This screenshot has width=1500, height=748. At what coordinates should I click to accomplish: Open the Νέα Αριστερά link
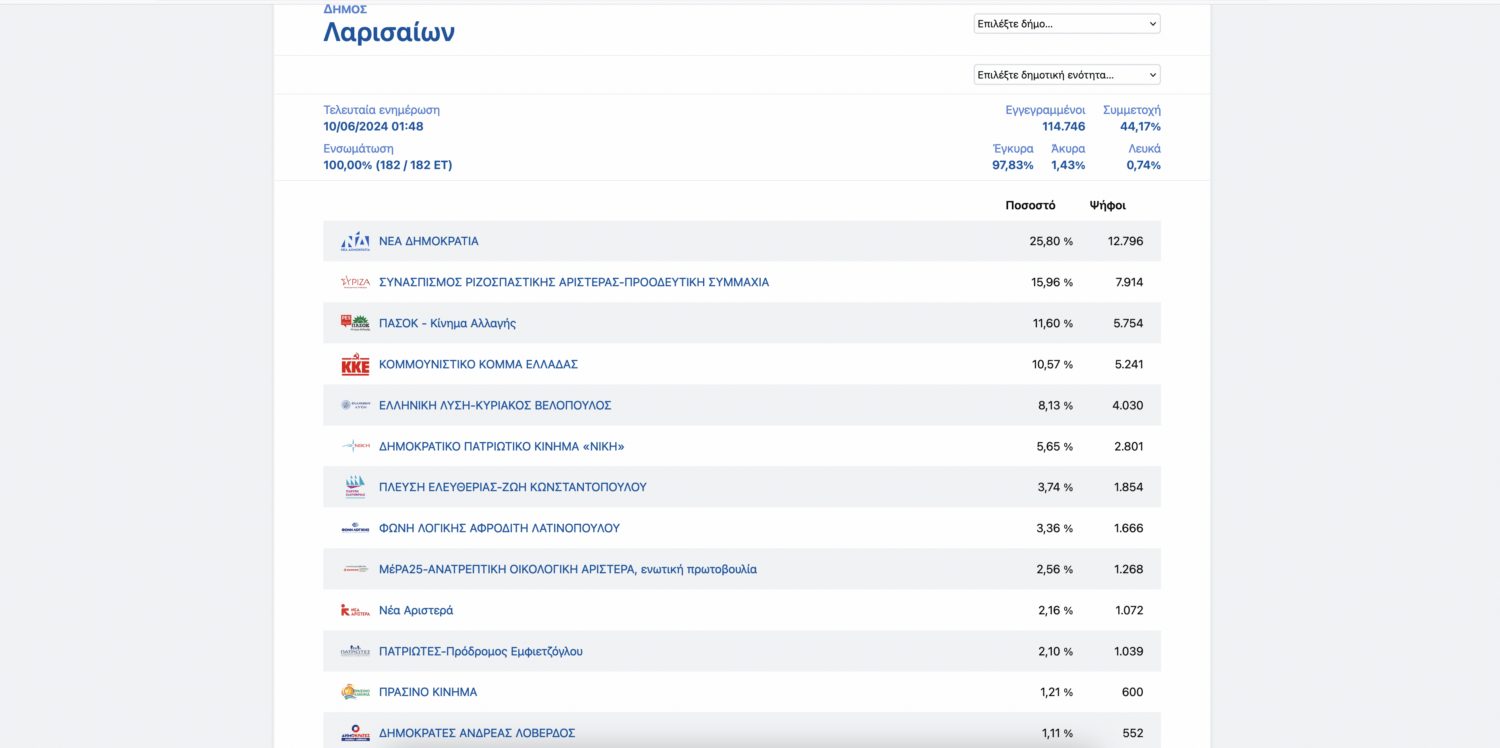click(416, 610)
